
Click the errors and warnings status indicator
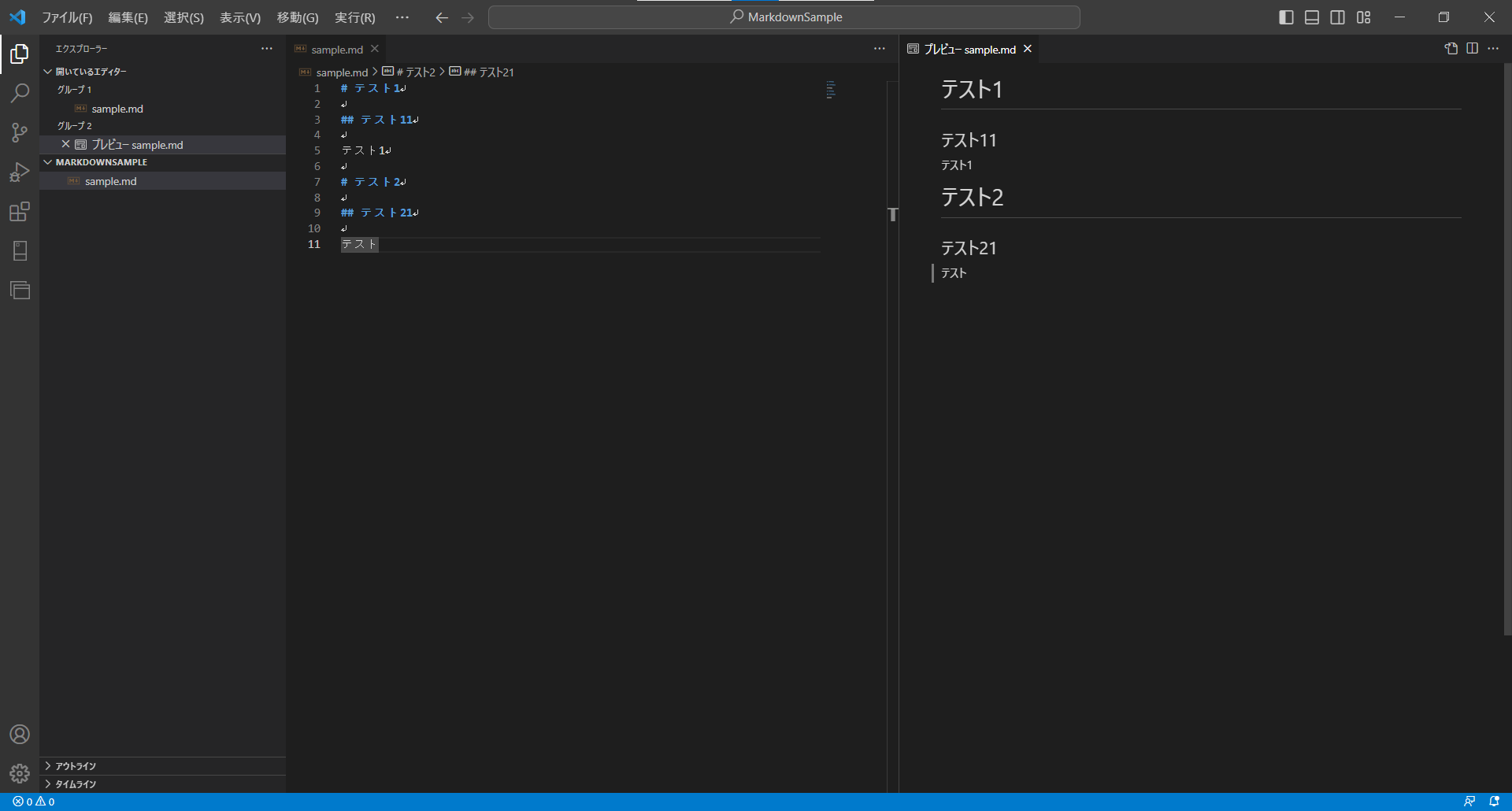(x=34, y=802)
